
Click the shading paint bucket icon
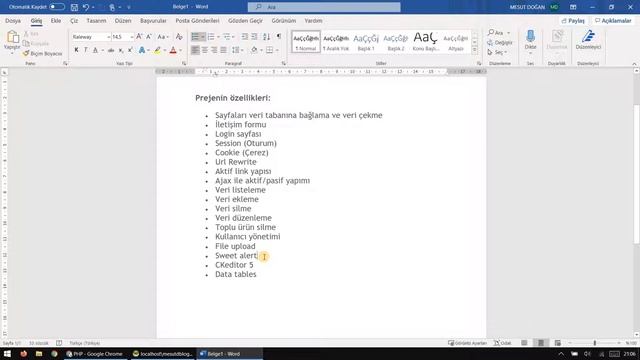[254, 50]
